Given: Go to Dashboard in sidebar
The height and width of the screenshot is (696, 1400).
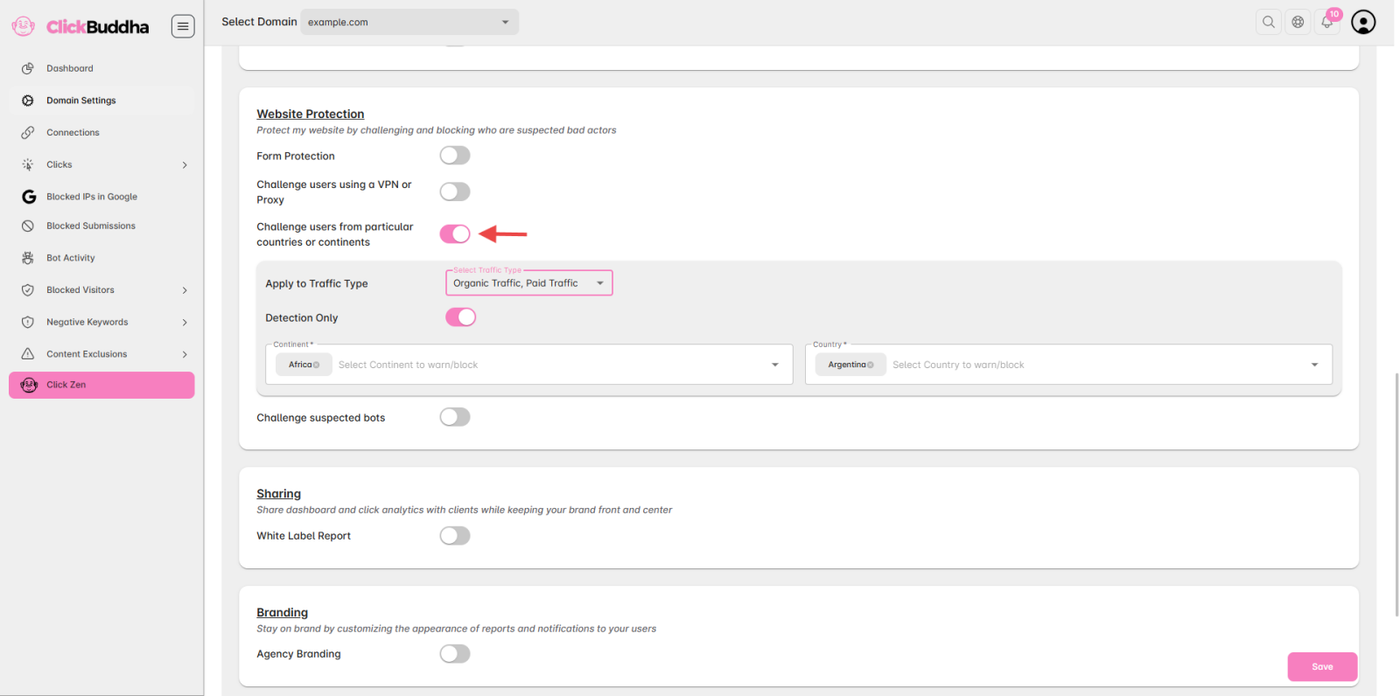Looking at the screenshot, I should pyautogui.click(x=70, y=68).
